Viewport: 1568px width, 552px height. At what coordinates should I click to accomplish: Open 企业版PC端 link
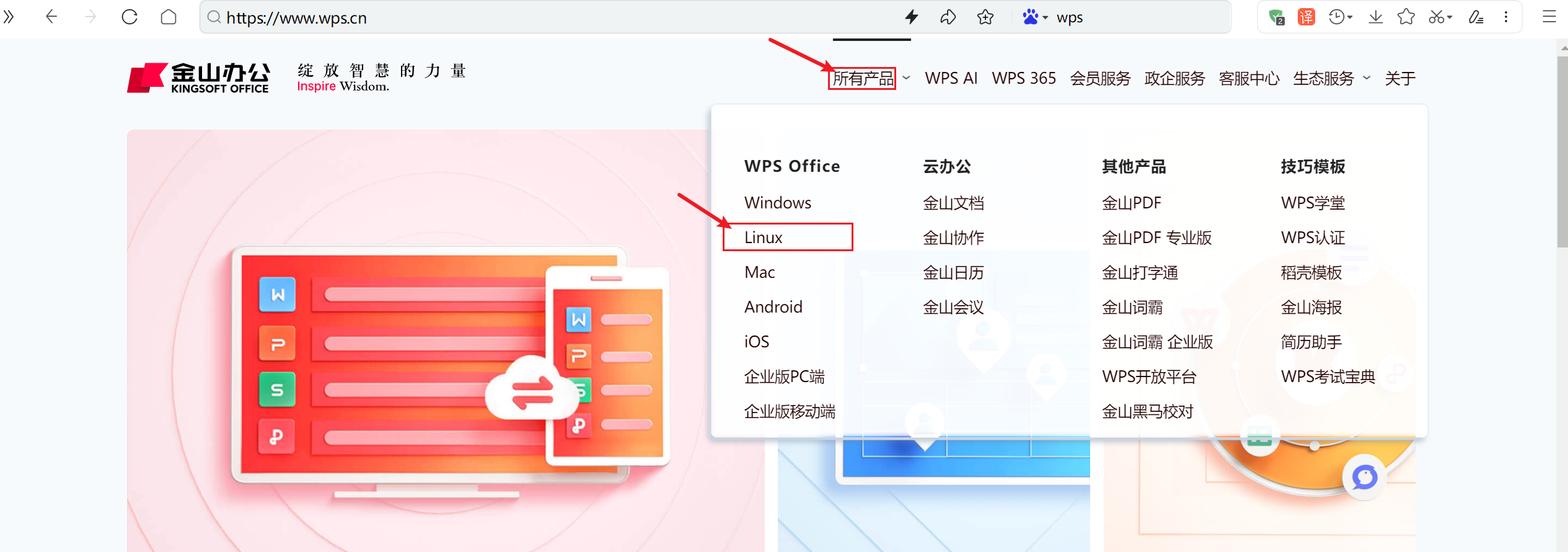click(784, 376)
